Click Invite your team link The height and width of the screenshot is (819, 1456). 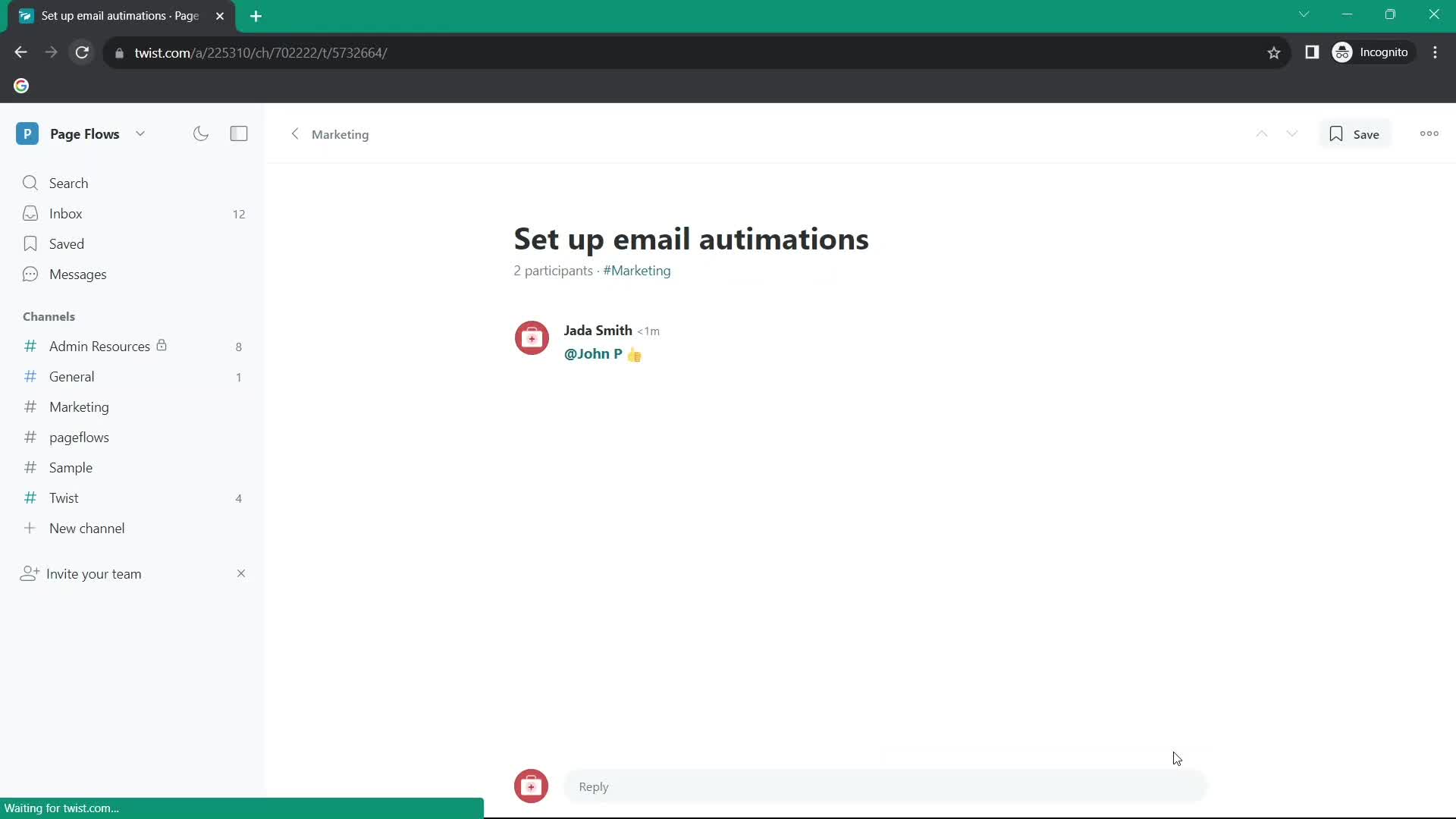click(94, 573)
